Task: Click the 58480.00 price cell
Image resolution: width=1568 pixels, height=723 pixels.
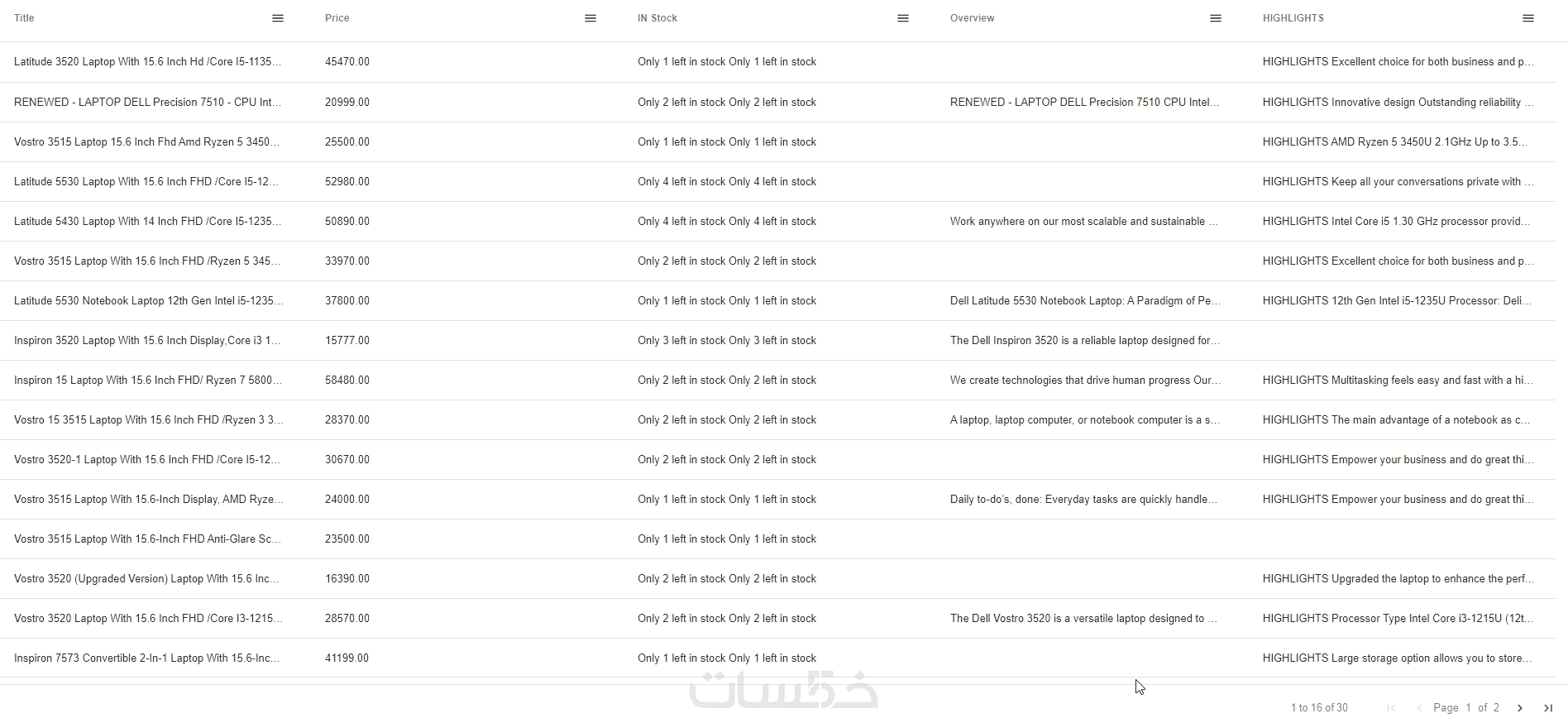Action: click(x=347, y=381)
